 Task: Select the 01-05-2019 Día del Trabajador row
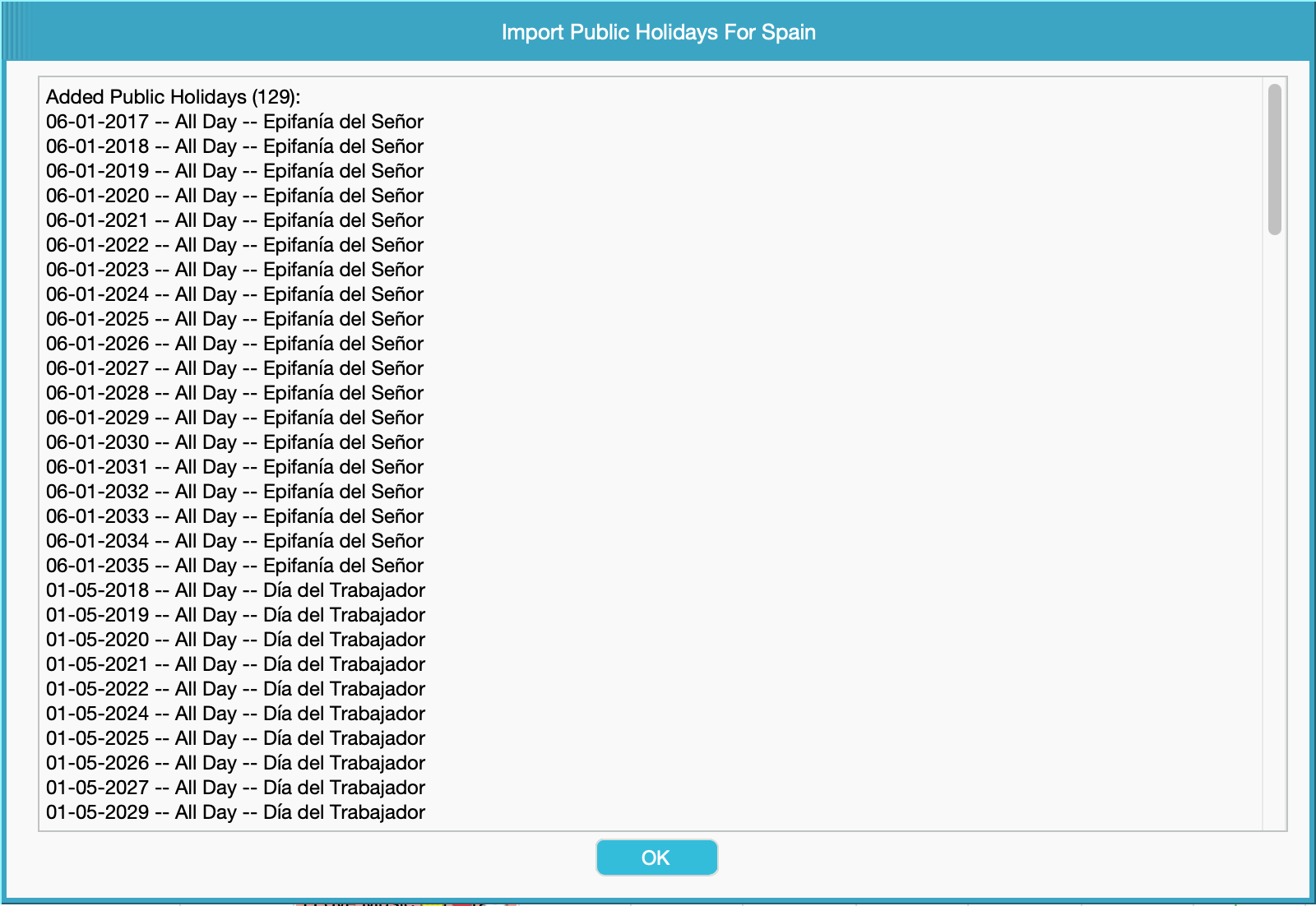(x=235, y=615)
